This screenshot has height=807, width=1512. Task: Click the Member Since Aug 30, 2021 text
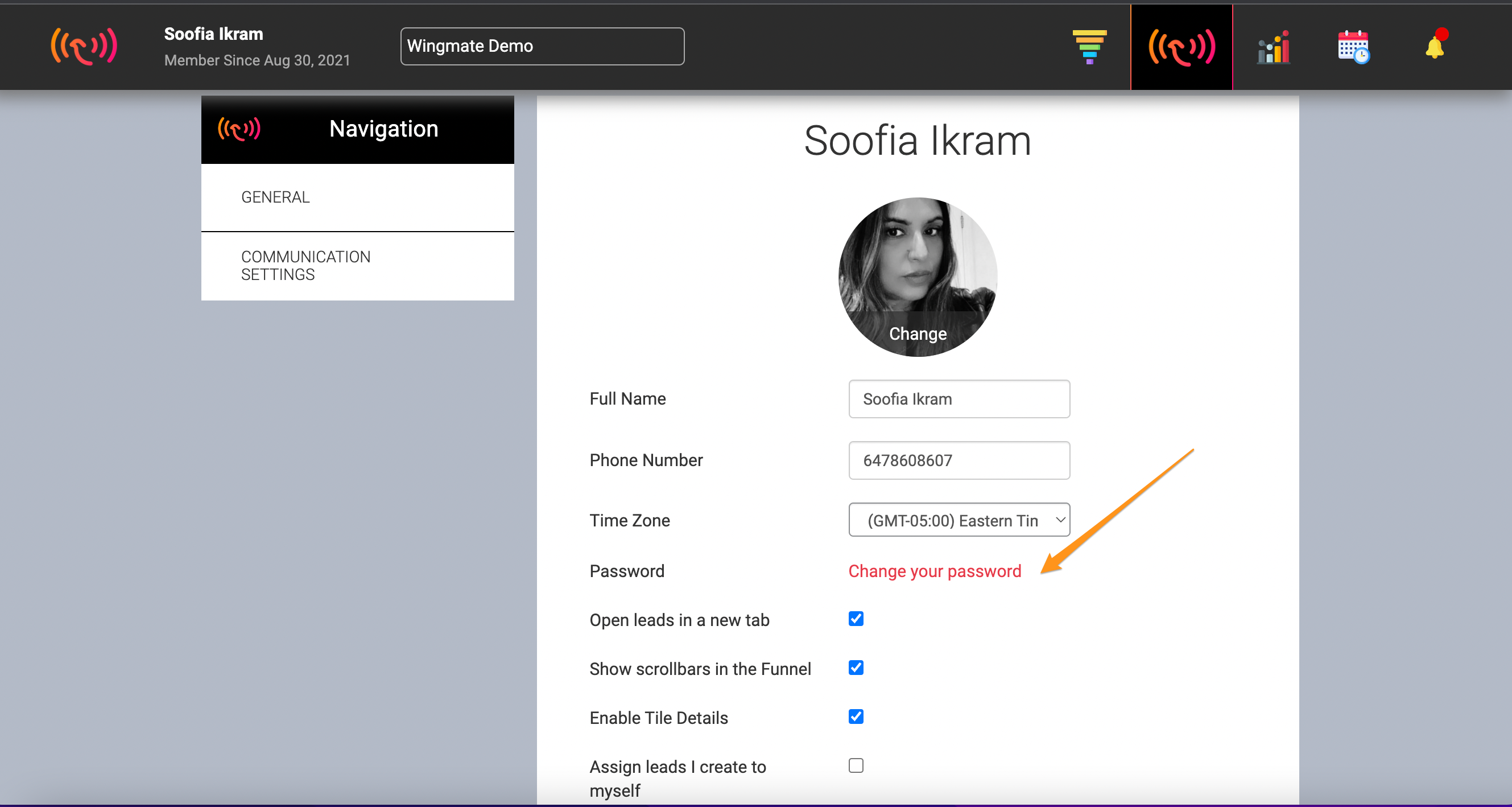click(x=257, y=60)
